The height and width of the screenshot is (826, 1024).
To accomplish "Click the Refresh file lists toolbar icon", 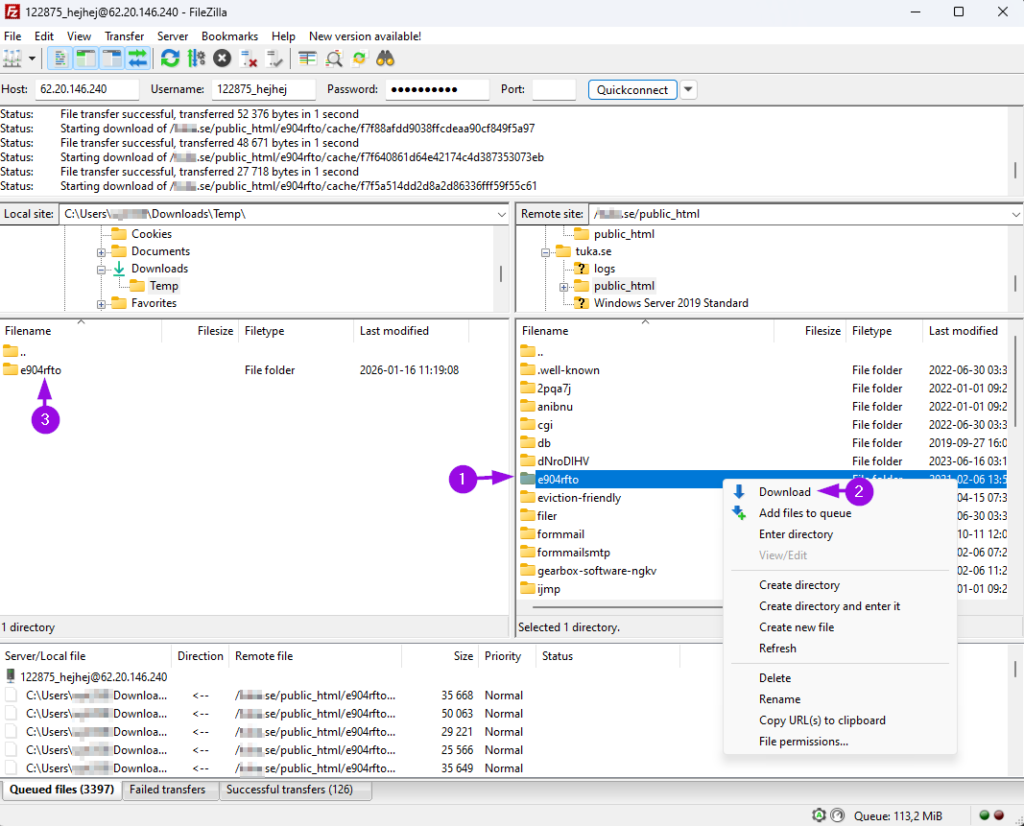I will [170, 58].
